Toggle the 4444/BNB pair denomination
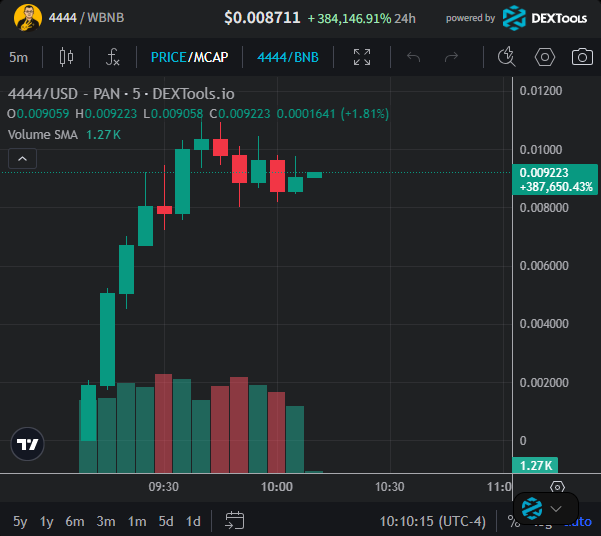601x536 pixels. click(x=288, y=58)
